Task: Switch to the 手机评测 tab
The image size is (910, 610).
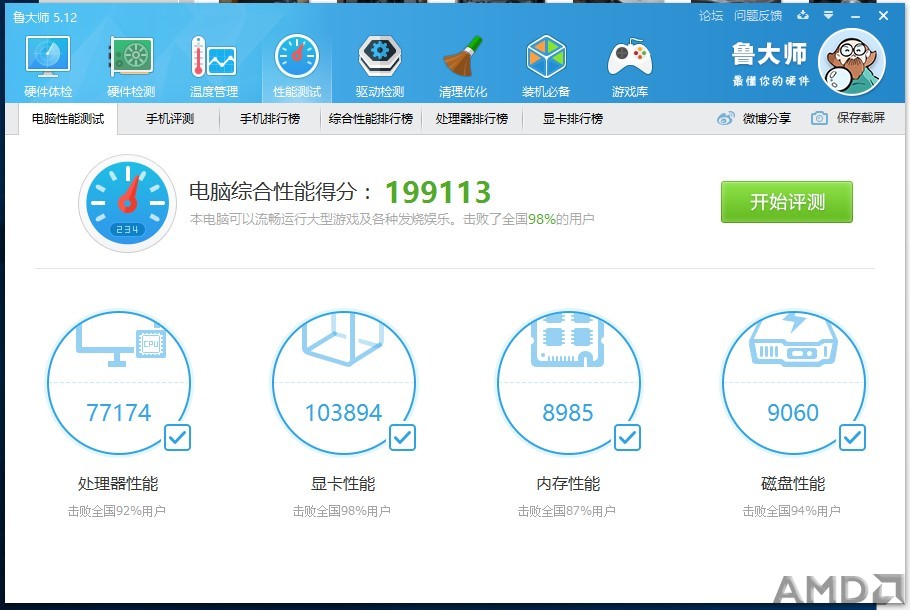Action: coord(169,119)
